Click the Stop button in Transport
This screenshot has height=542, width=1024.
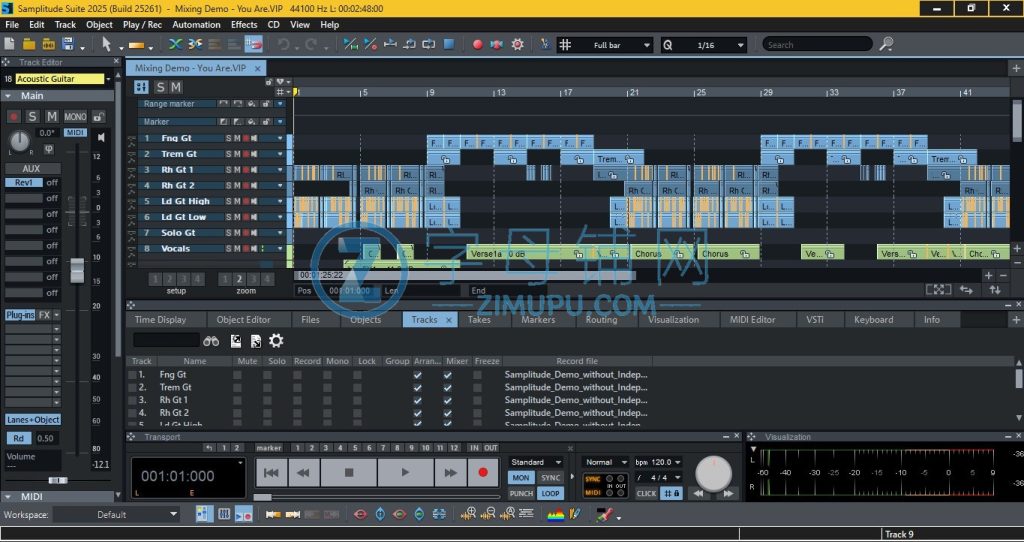[349, 472]
